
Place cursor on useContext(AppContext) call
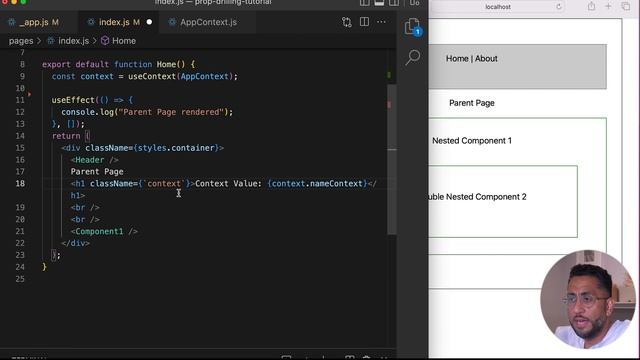[180, 76]
